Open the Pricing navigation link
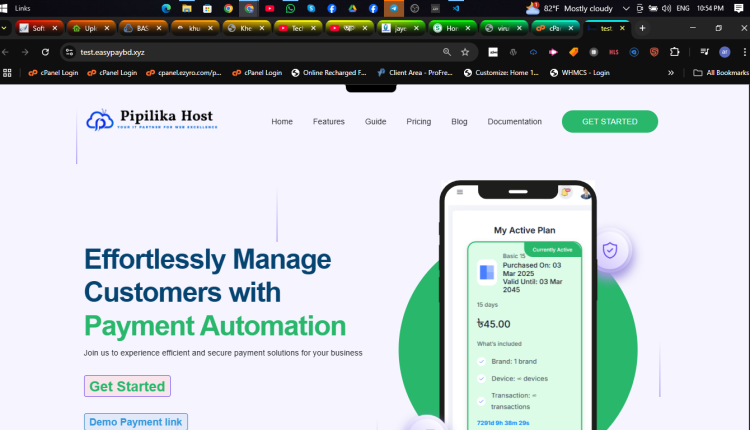This screenshot has width=750, height=430. pyautogui.click(x=419, y=121)
